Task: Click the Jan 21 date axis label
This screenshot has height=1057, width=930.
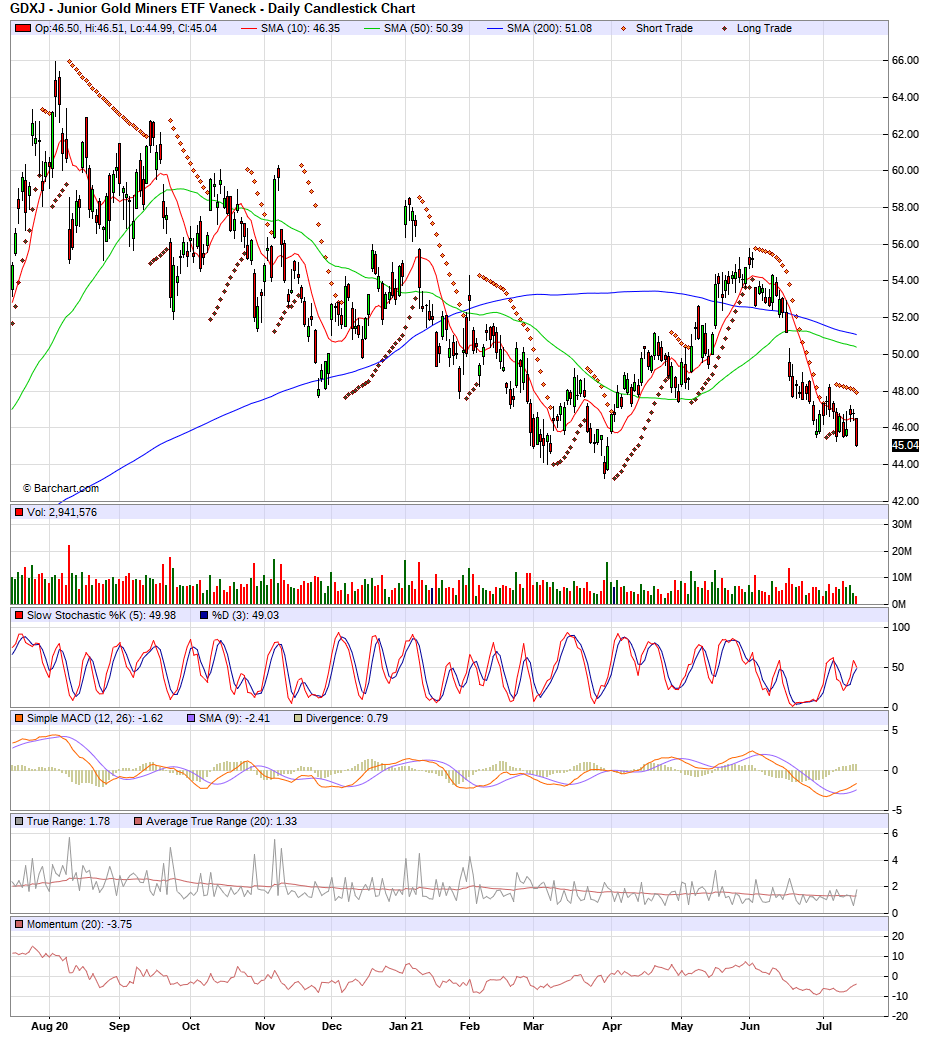Action: tap(406, 1027)
